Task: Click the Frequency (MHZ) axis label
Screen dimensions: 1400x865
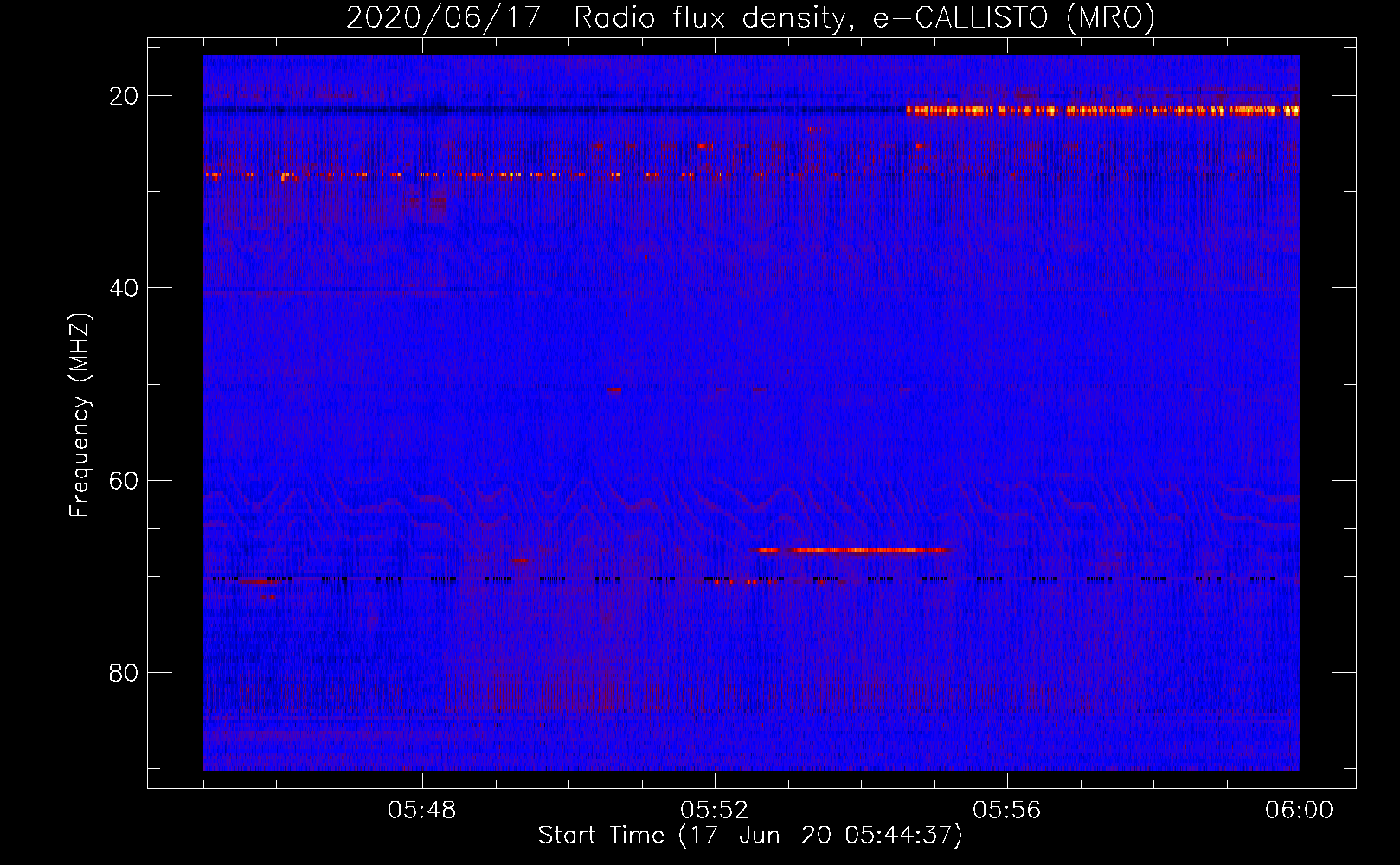Action: point(80,415)
